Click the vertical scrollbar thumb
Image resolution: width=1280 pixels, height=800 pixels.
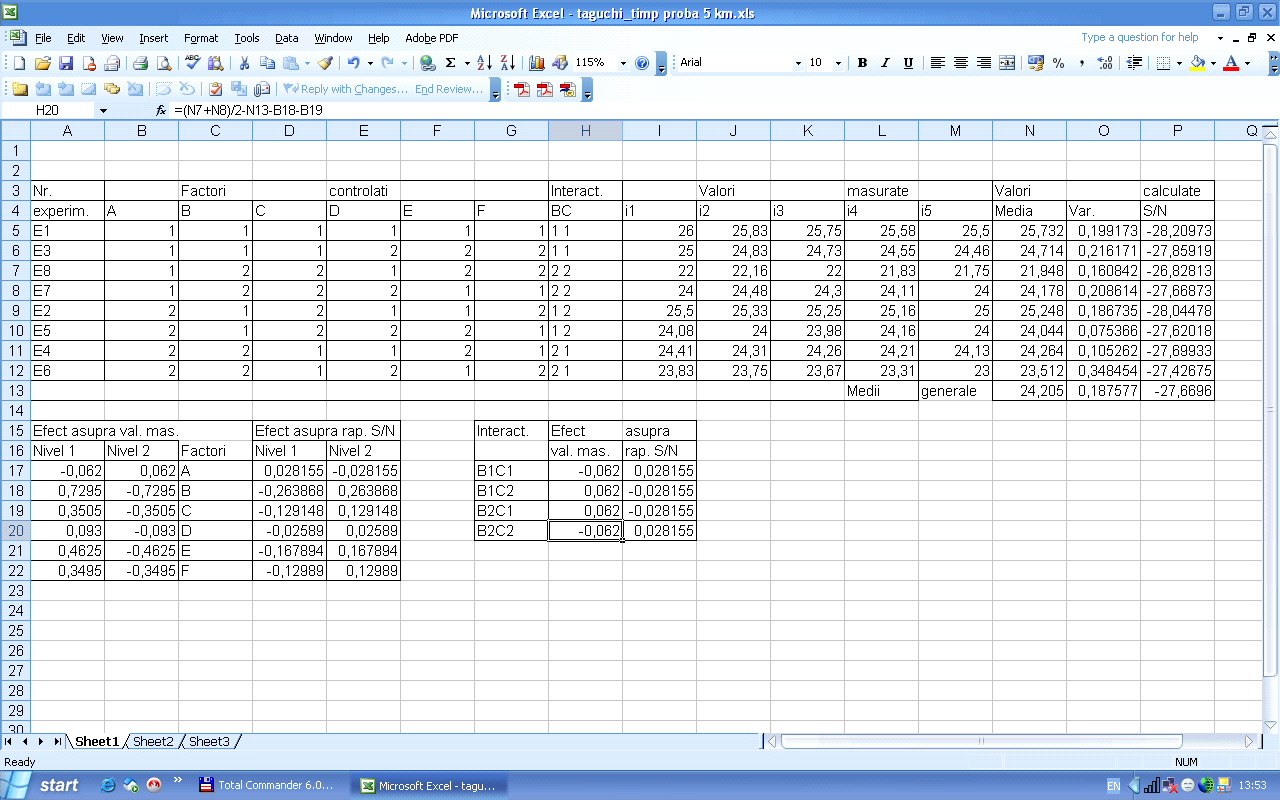tap(1270, 409)
